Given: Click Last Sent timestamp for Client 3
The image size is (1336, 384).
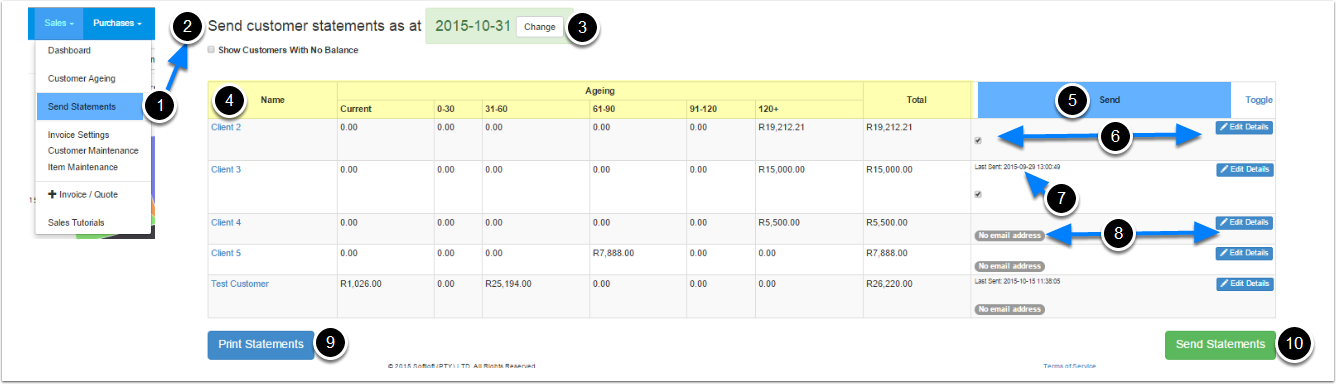Looking at the screenshot, I should (1018, 167).
